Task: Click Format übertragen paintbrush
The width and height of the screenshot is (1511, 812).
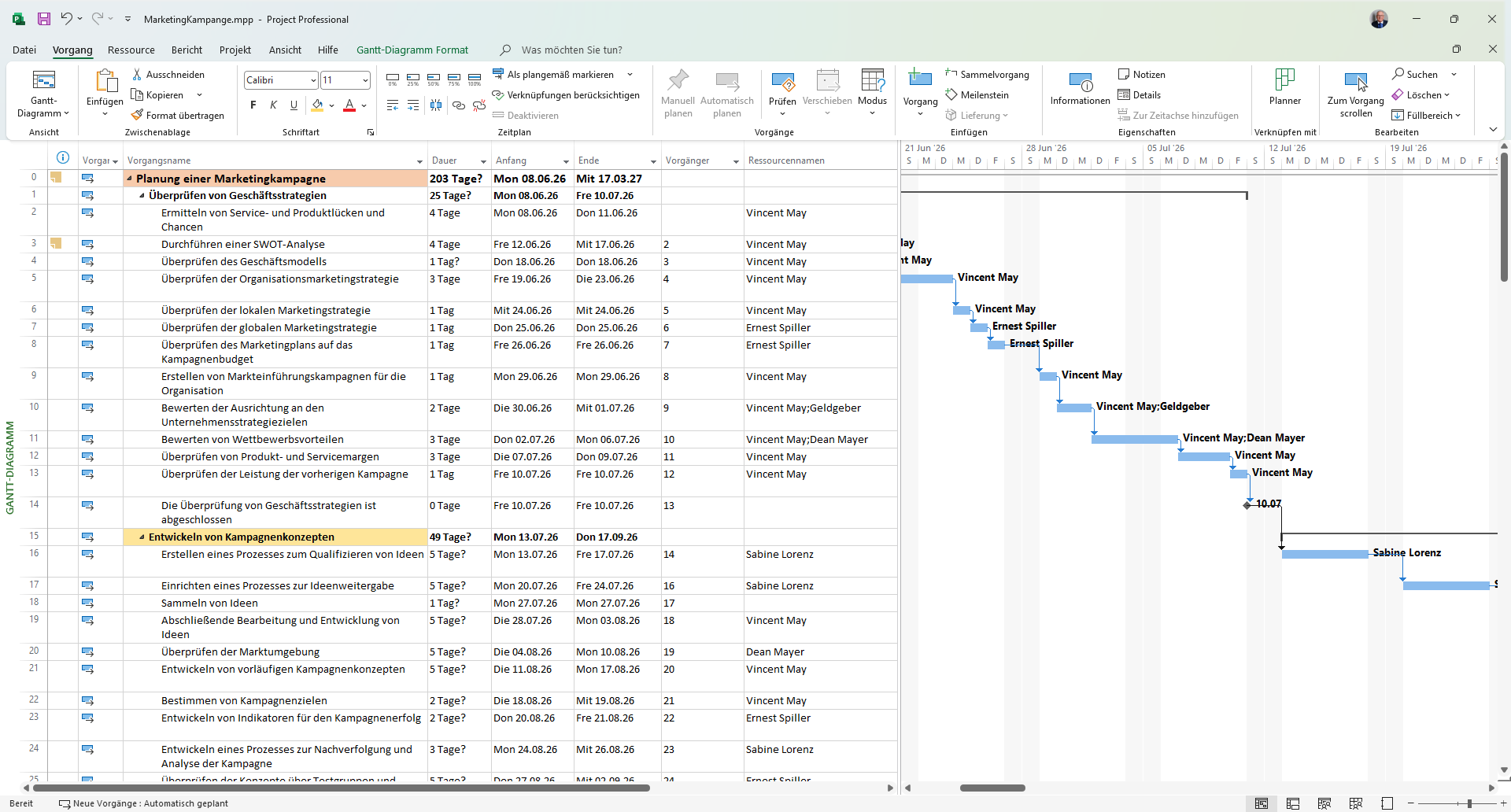Action: click(x=137, y=115)
